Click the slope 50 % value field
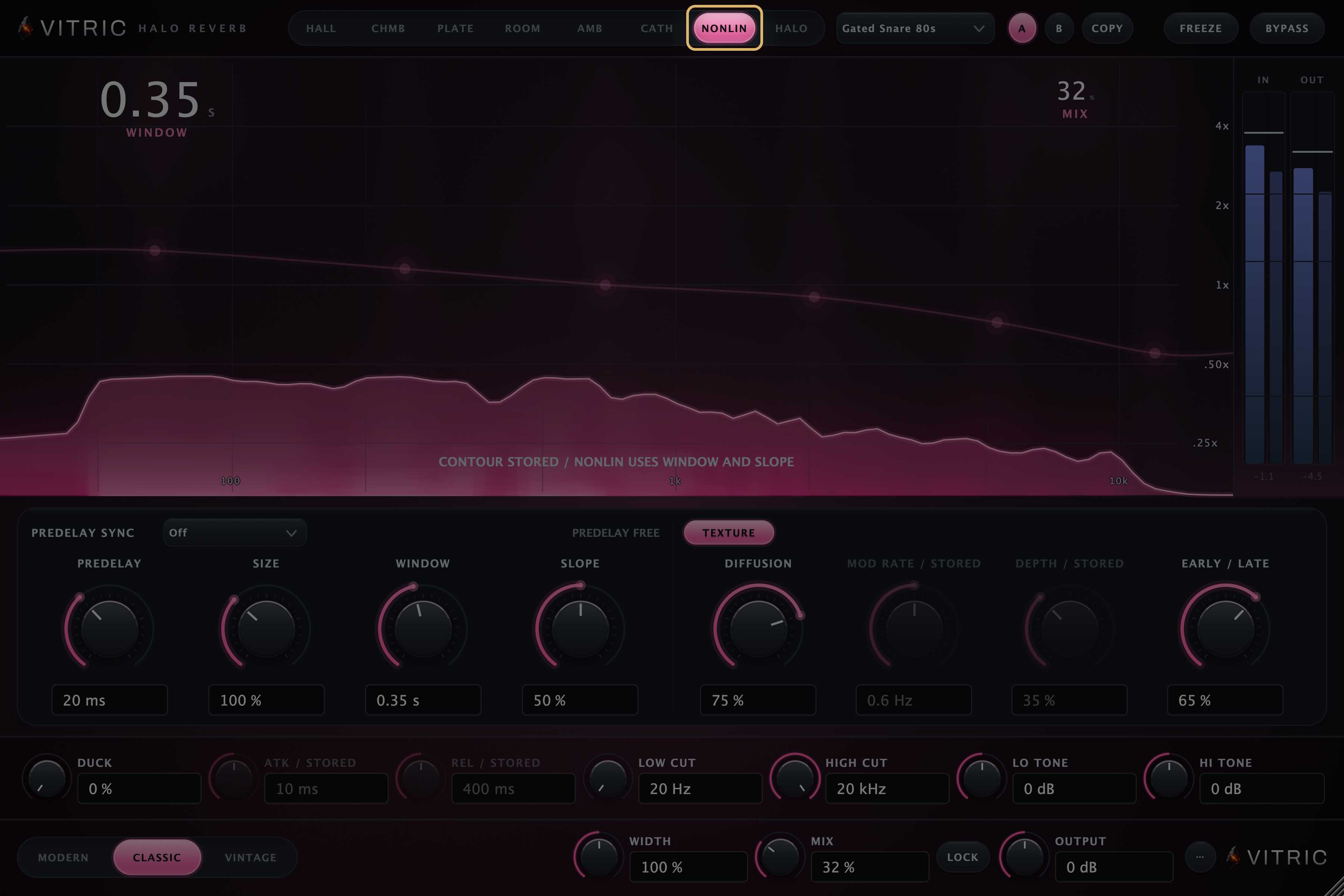The height and width of the screenshot is (896, 1344). click(580, 700)
